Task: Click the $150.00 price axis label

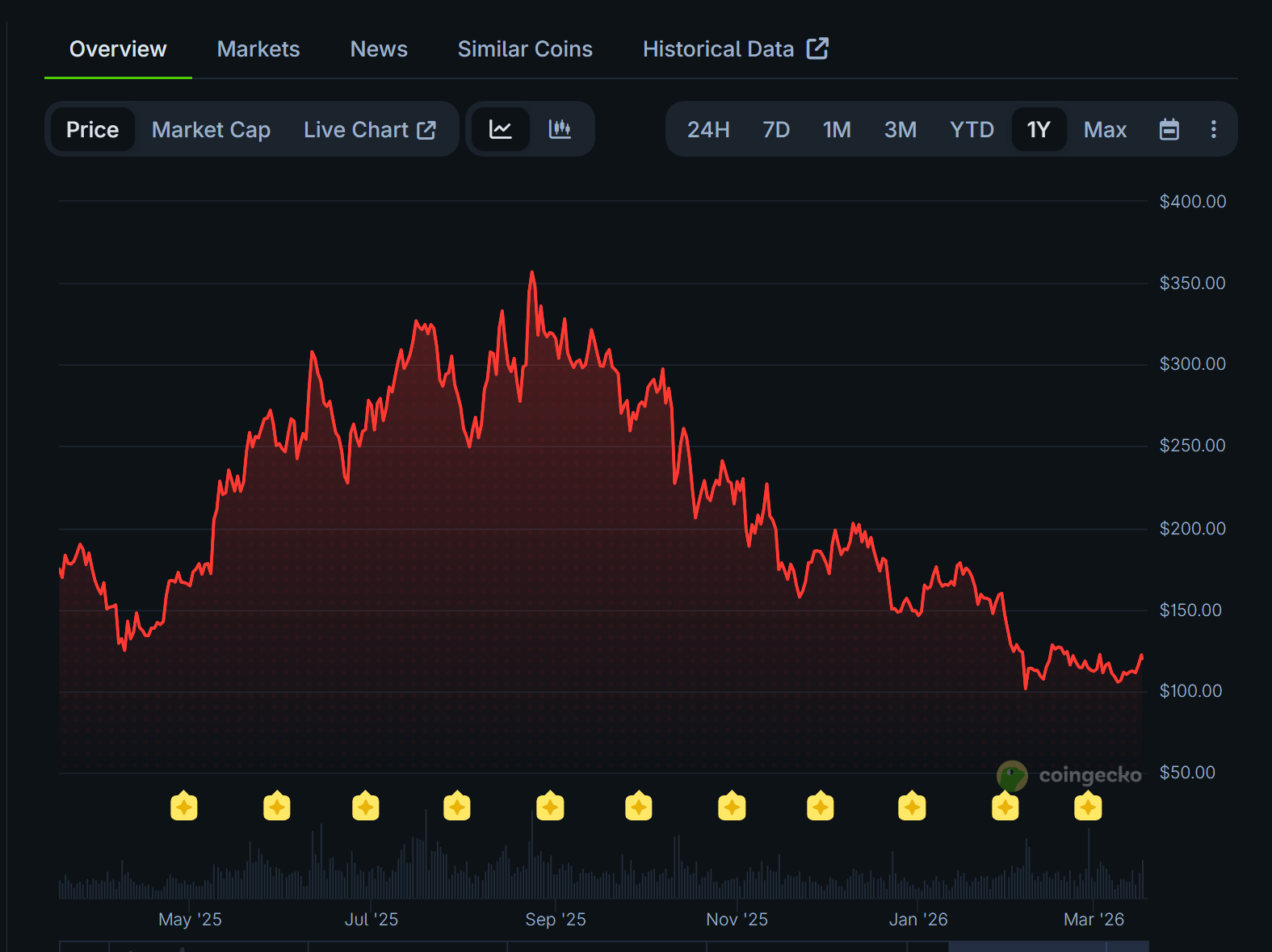Action: (1191, 610)
